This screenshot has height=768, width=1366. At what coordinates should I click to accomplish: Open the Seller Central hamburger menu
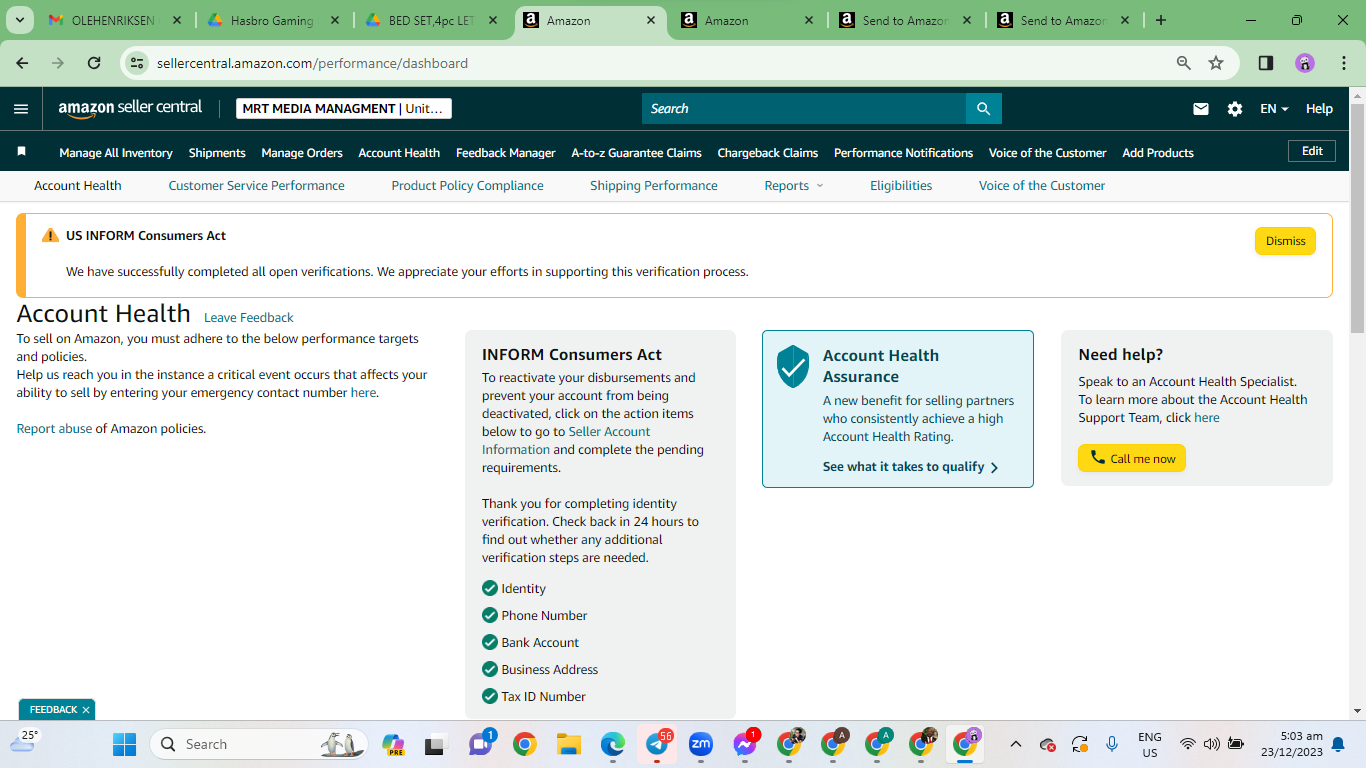click(x=21, y=109)
